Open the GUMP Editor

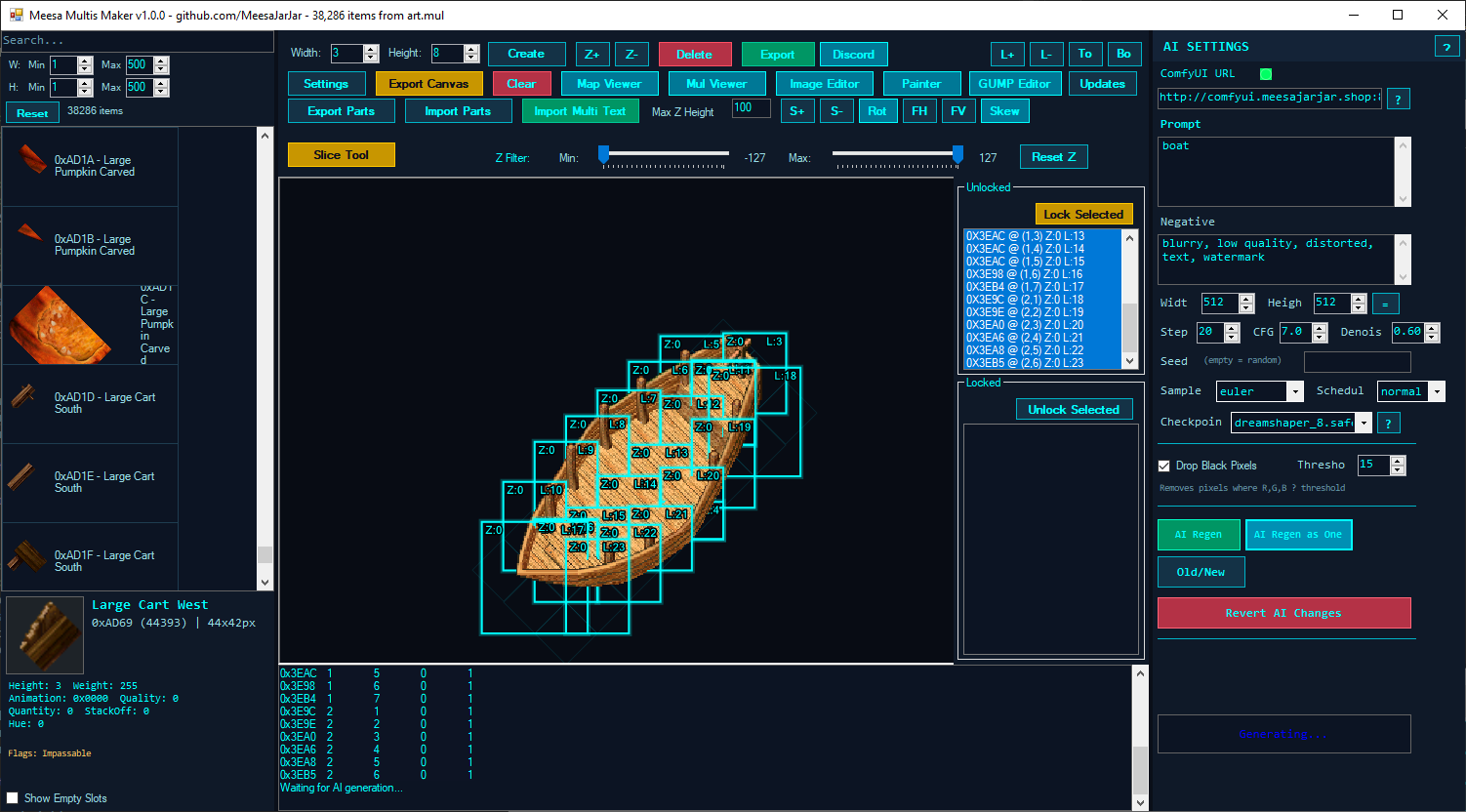(x=1015, y=83)
